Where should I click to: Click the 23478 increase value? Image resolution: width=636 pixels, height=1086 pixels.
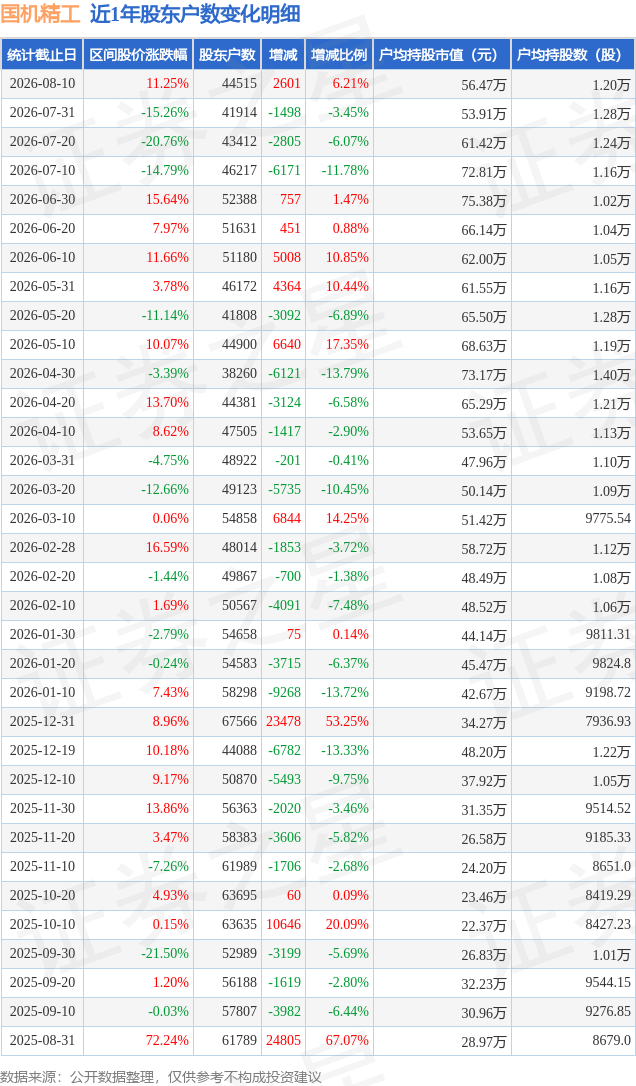[x=283, y=721]
